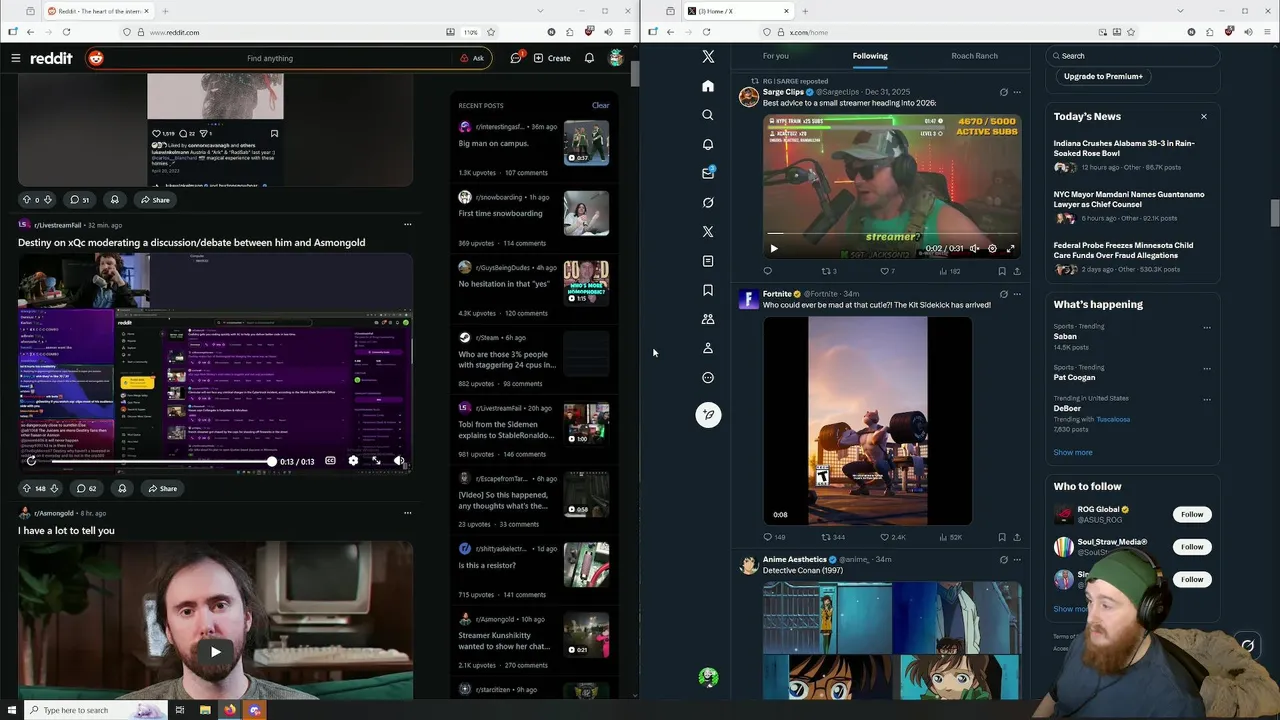1280x720 pixels.
Task: Open recent post 'Big man on campus.'
Action: click(x=493, y=143)
